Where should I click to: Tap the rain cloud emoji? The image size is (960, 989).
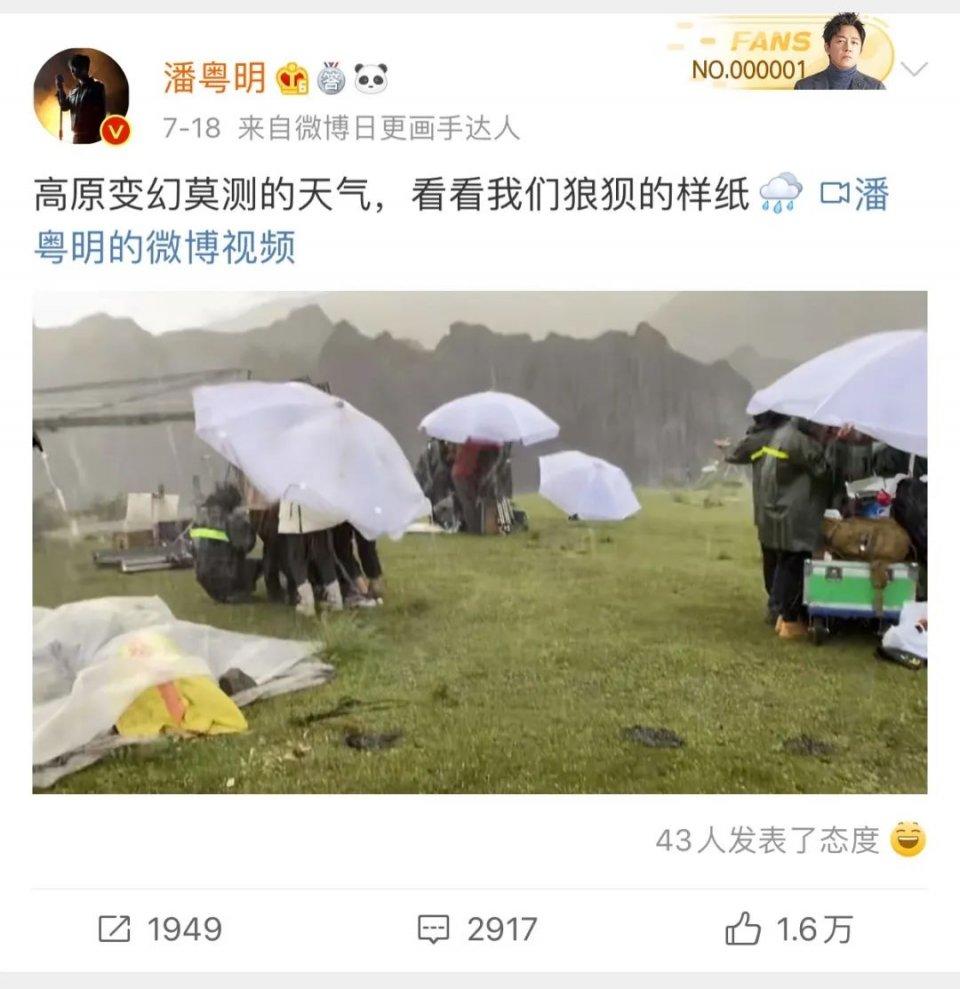[x=781, y=193]
